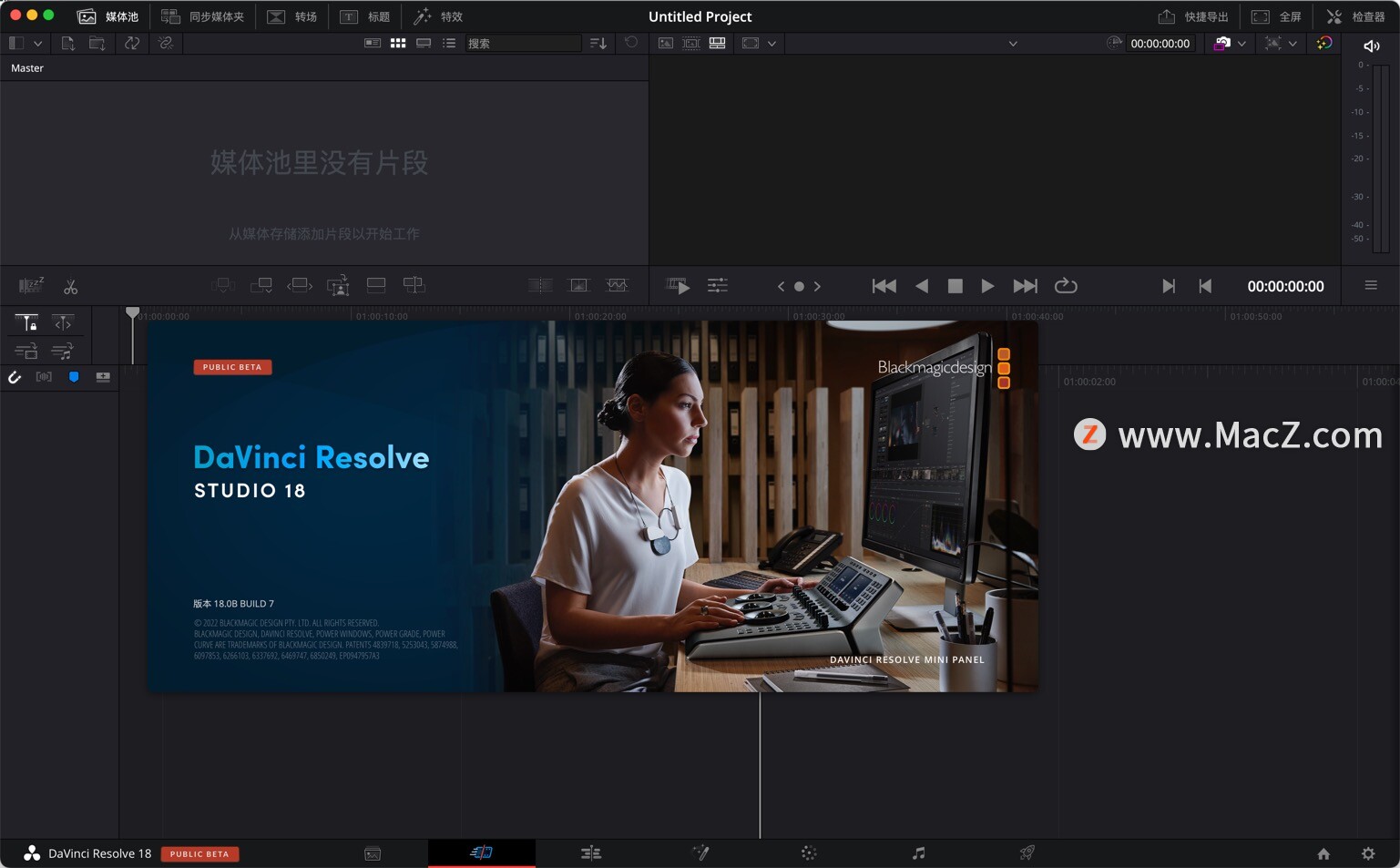1400x868 pixels.
Task: Jump to the first frame
Action: click(x=884, y=286)
